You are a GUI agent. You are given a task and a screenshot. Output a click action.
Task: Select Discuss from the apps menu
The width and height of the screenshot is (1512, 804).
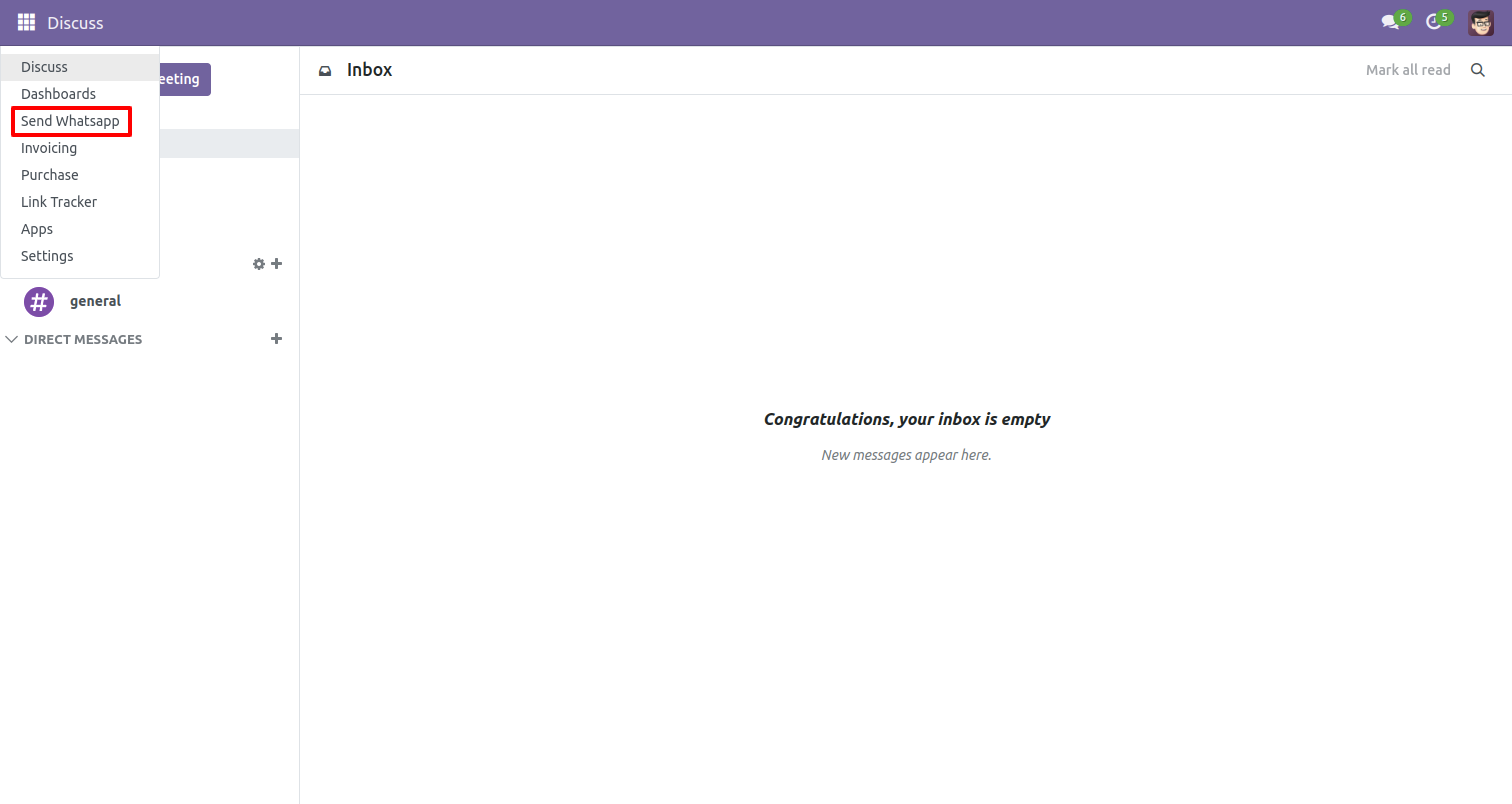80,67
